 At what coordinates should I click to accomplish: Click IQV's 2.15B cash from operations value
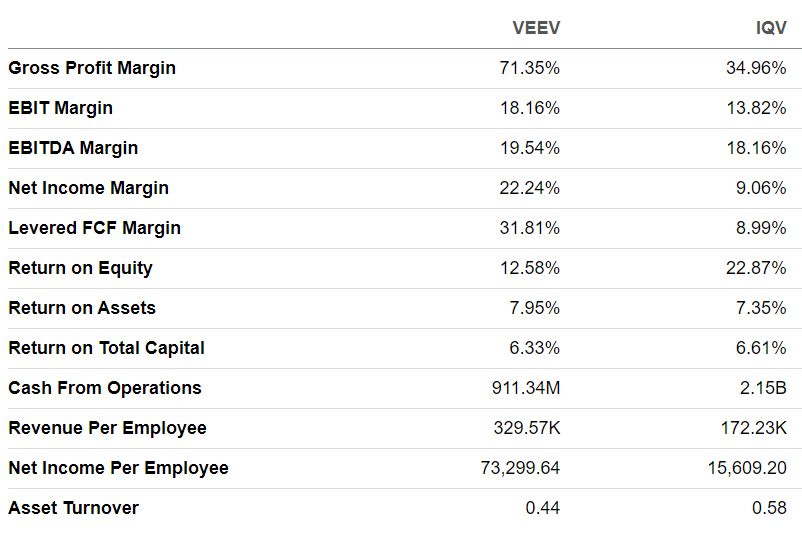point(765,388)
